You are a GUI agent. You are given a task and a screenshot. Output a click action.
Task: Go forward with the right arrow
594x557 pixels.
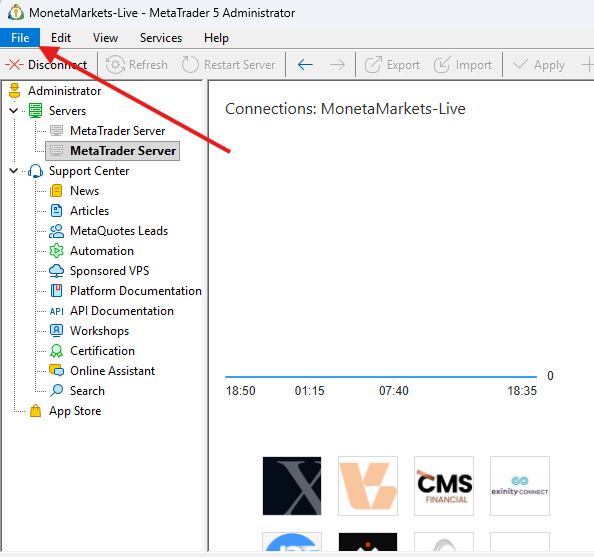click(337, 65)
